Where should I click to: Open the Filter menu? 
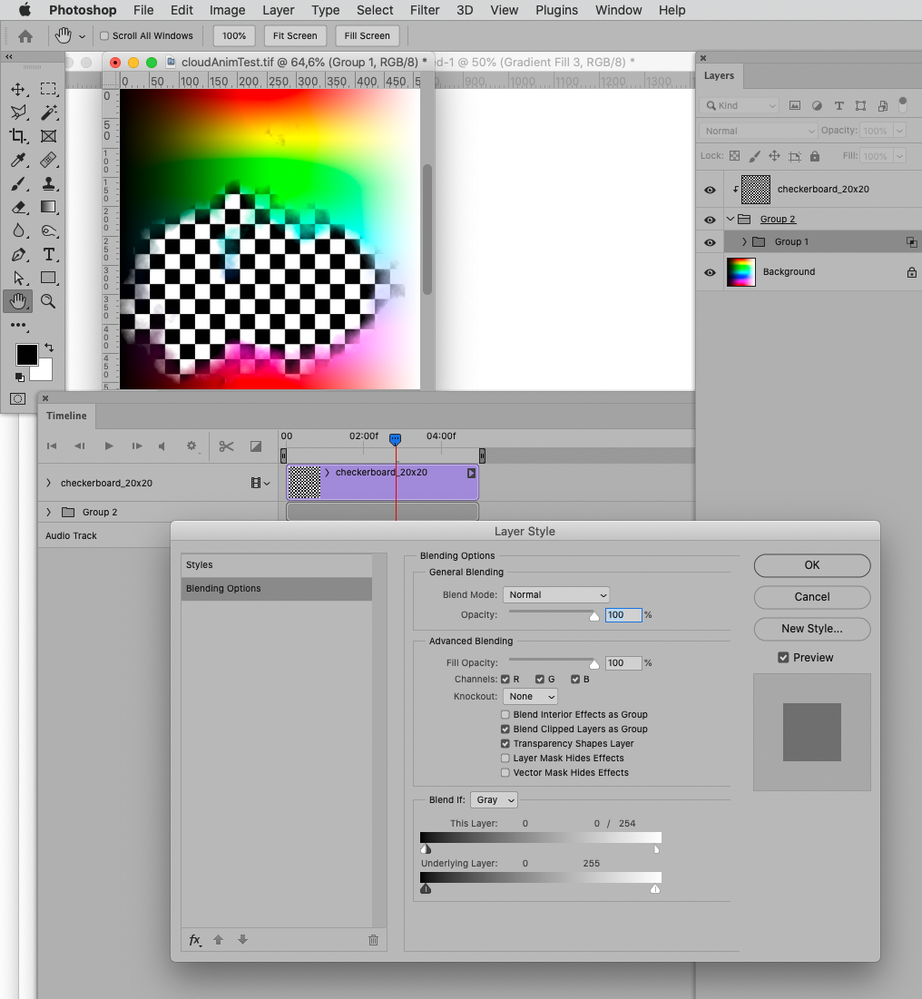424,10
